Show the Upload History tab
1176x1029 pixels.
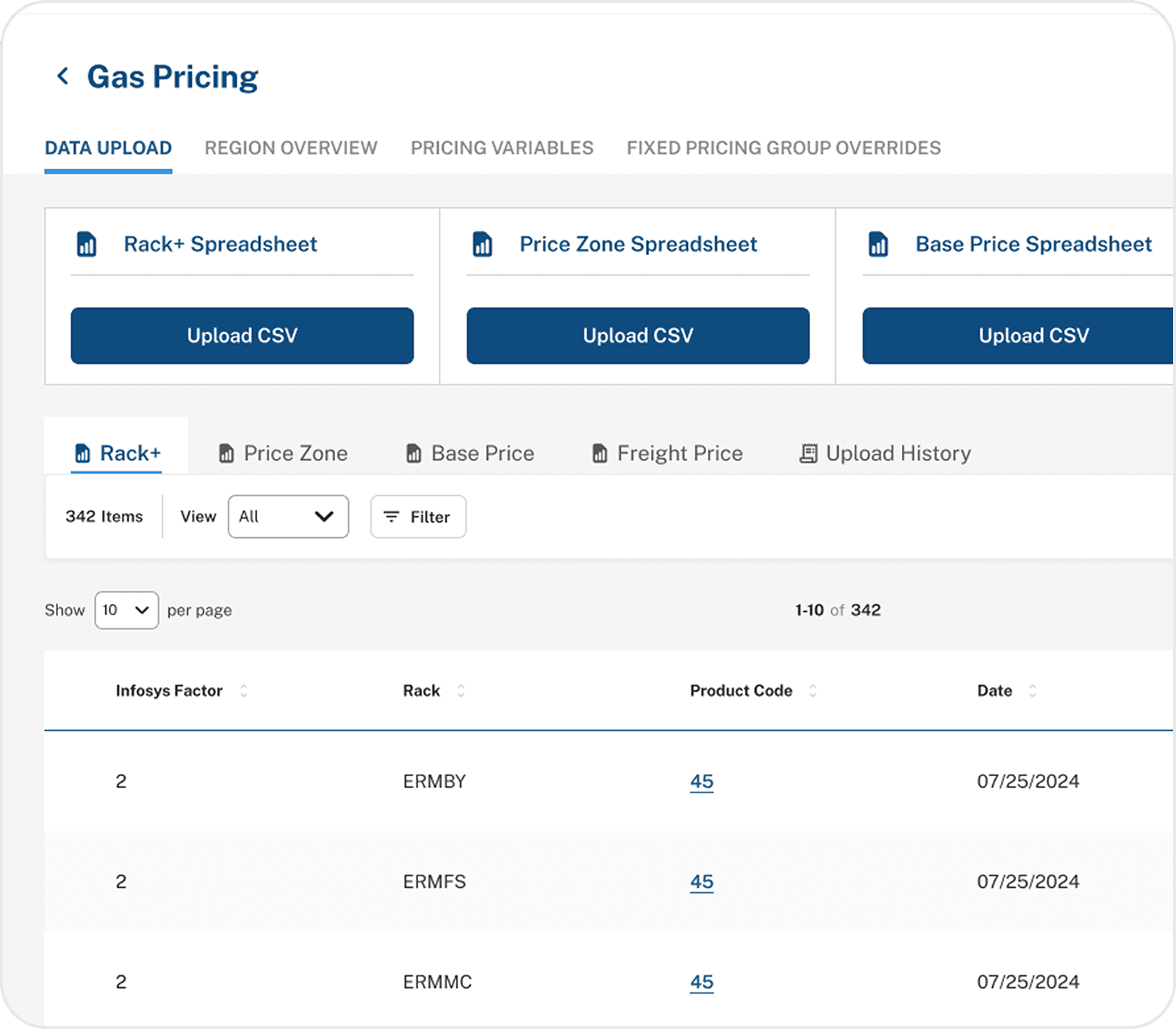886,453
